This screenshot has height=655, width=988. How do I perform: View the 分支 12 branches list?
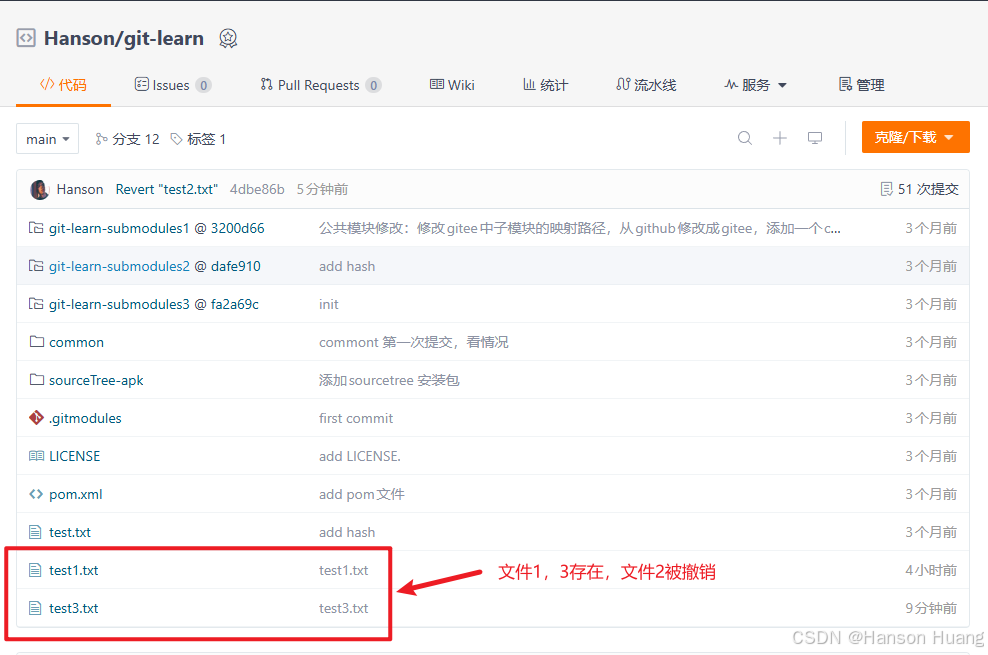pos(127,139)
